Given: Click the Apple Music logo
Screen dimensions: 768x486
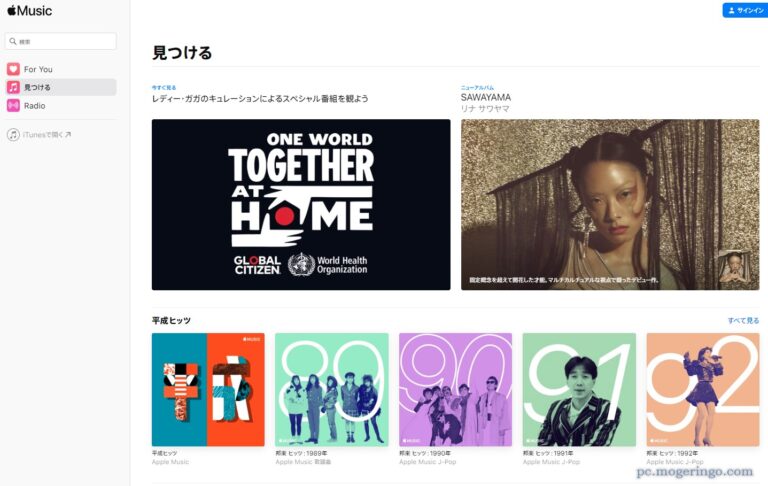Looking at the screenshot, I should tap(29, 10).
